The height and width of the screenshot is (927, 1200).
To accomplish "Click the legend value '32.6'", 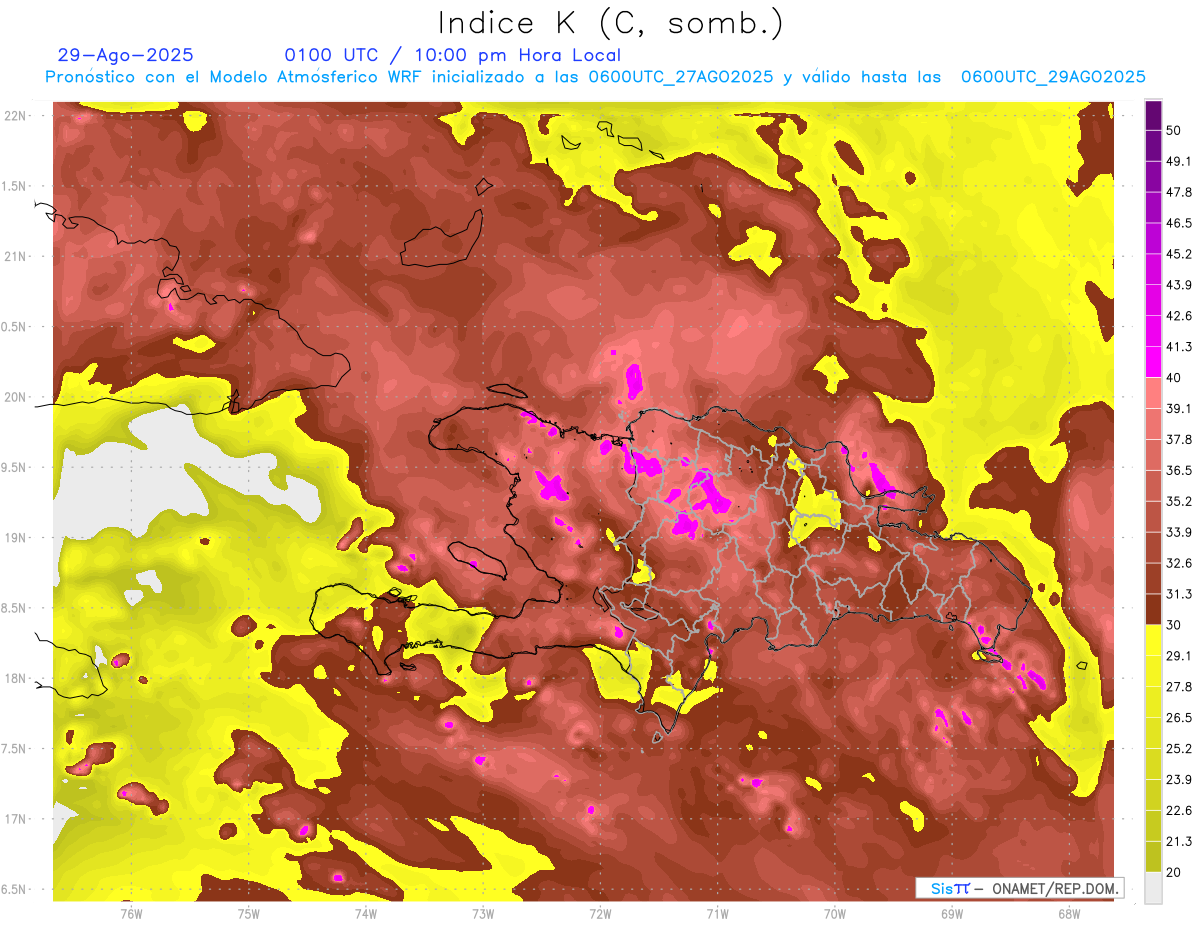I will tap(1178, 563).
